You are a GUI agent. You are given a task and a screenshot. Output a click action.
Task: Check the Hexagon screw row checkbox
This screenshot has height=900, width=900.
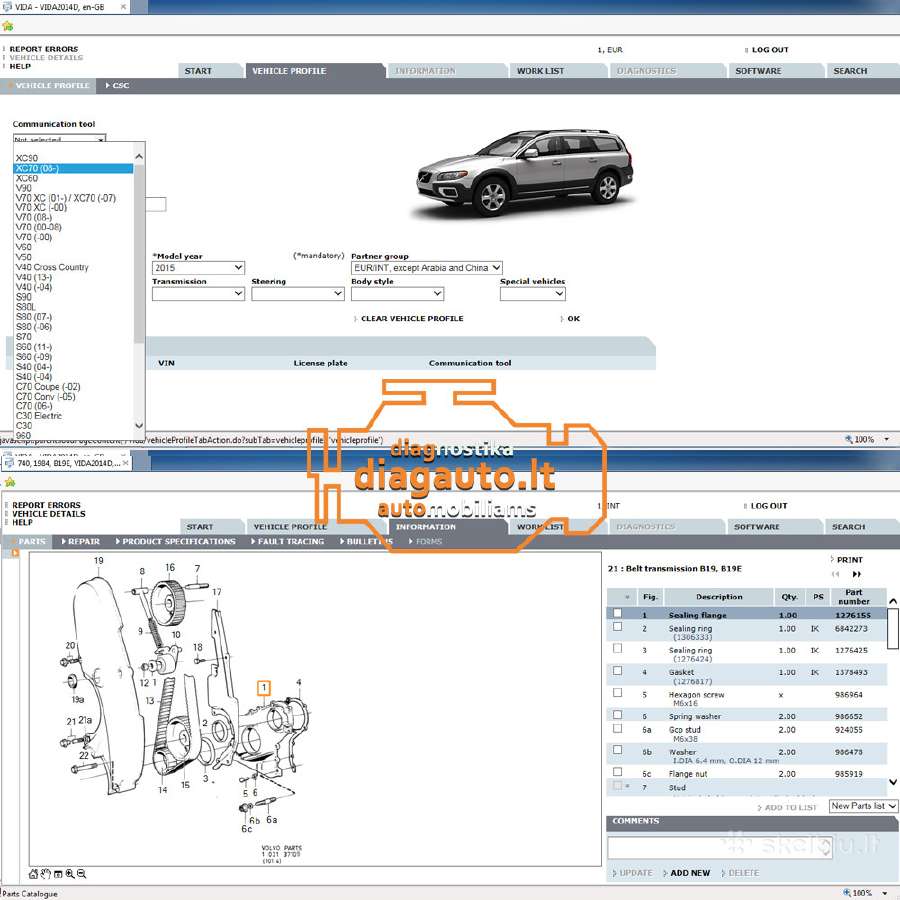point(618,693)
